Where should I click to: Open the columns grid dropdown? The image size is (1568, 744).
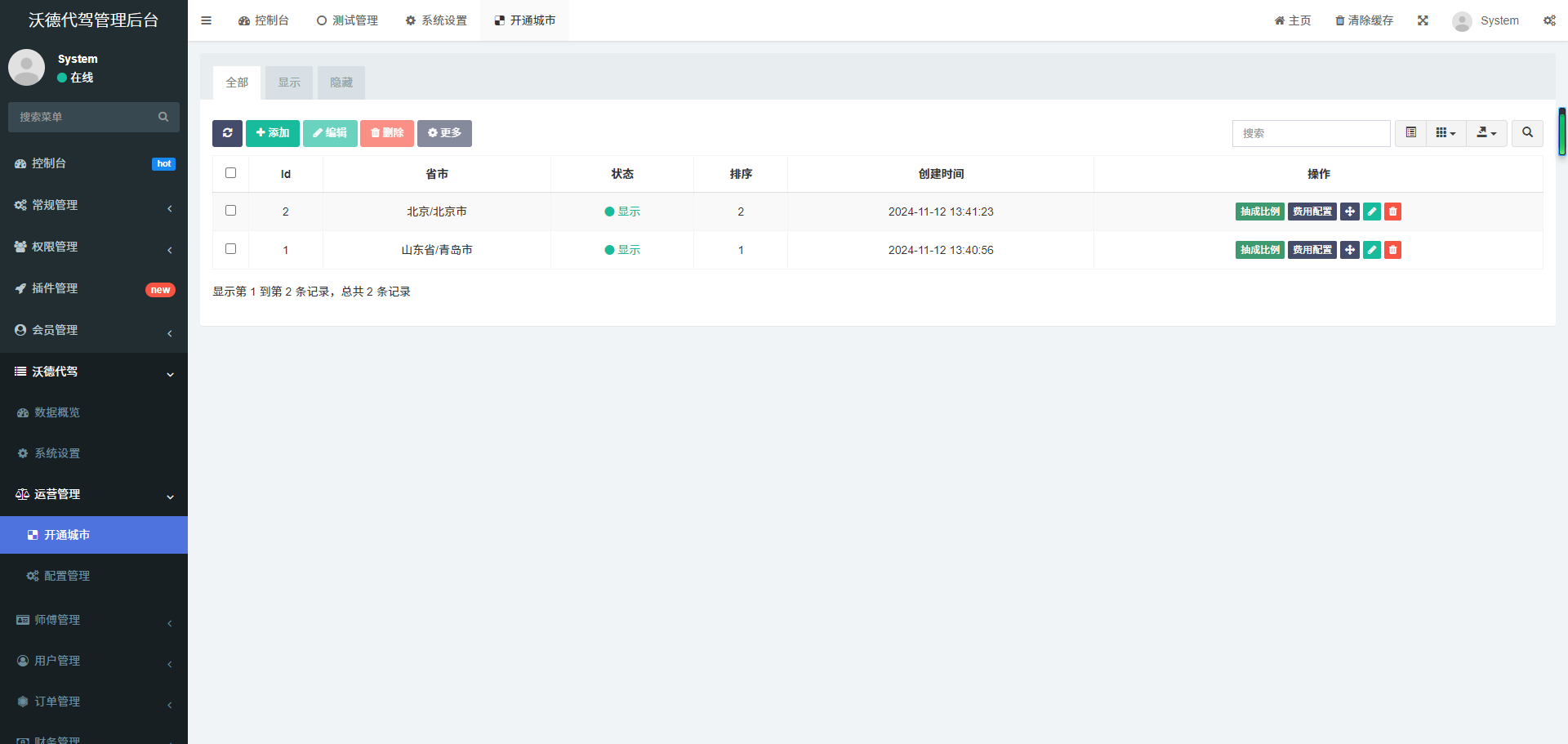(1446, 133)
